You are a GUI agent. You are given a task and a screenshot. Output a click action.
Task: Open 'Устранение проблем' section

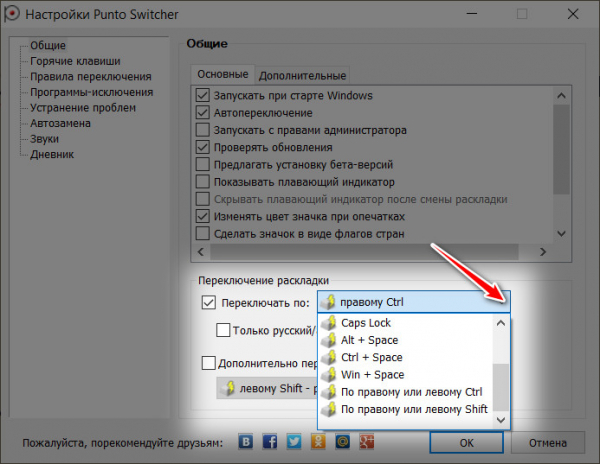[x=83, y=108]
